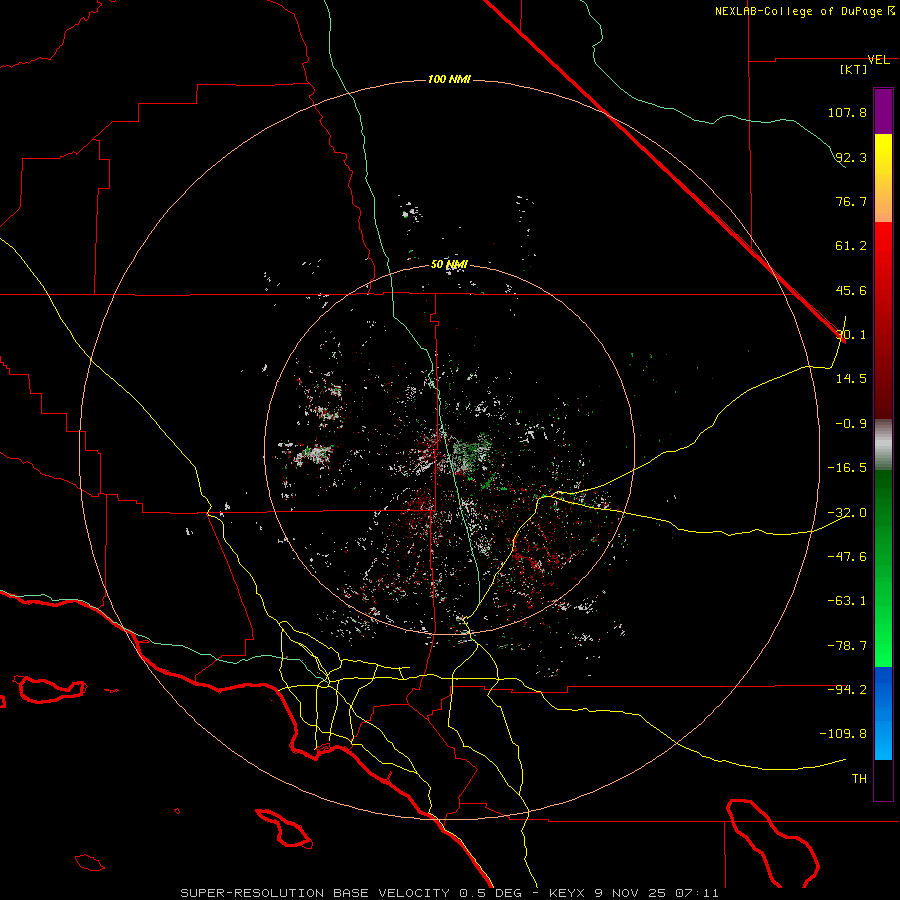Click the 14.5 velocity scale value

tap(851, 379)
